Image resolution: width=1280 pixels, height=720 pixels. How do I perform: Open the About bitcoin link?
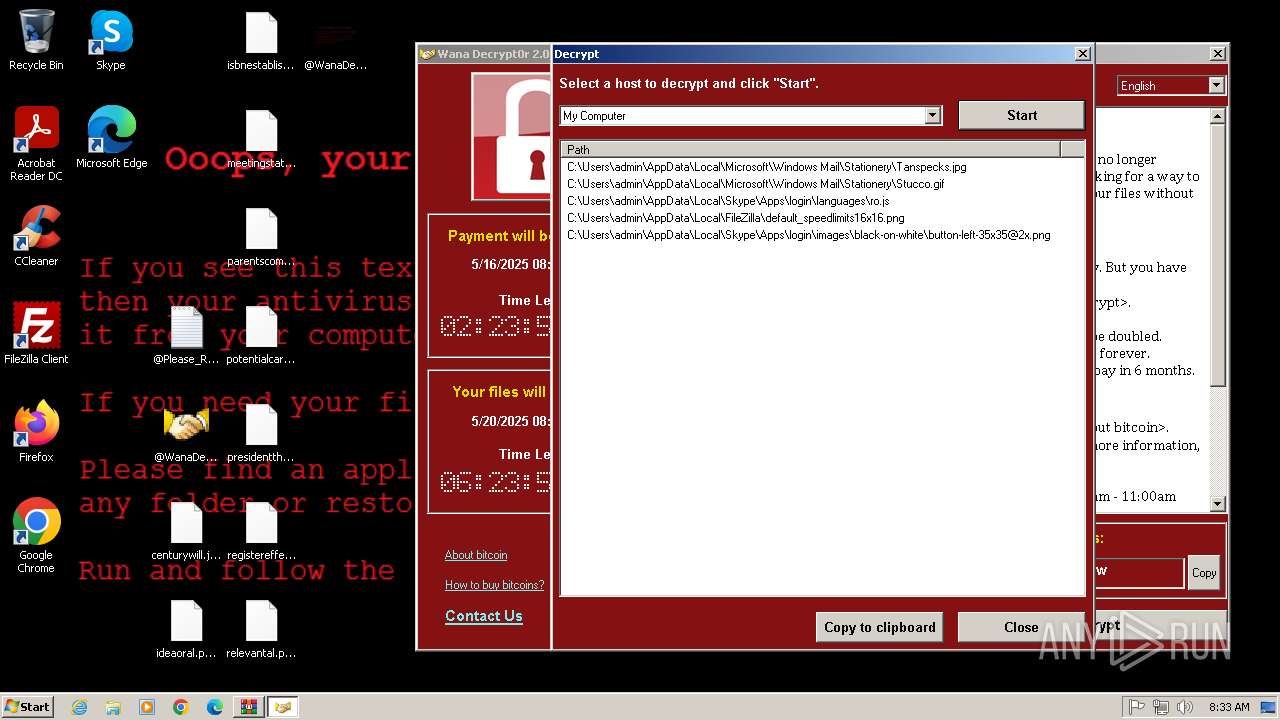pos(476,555)
